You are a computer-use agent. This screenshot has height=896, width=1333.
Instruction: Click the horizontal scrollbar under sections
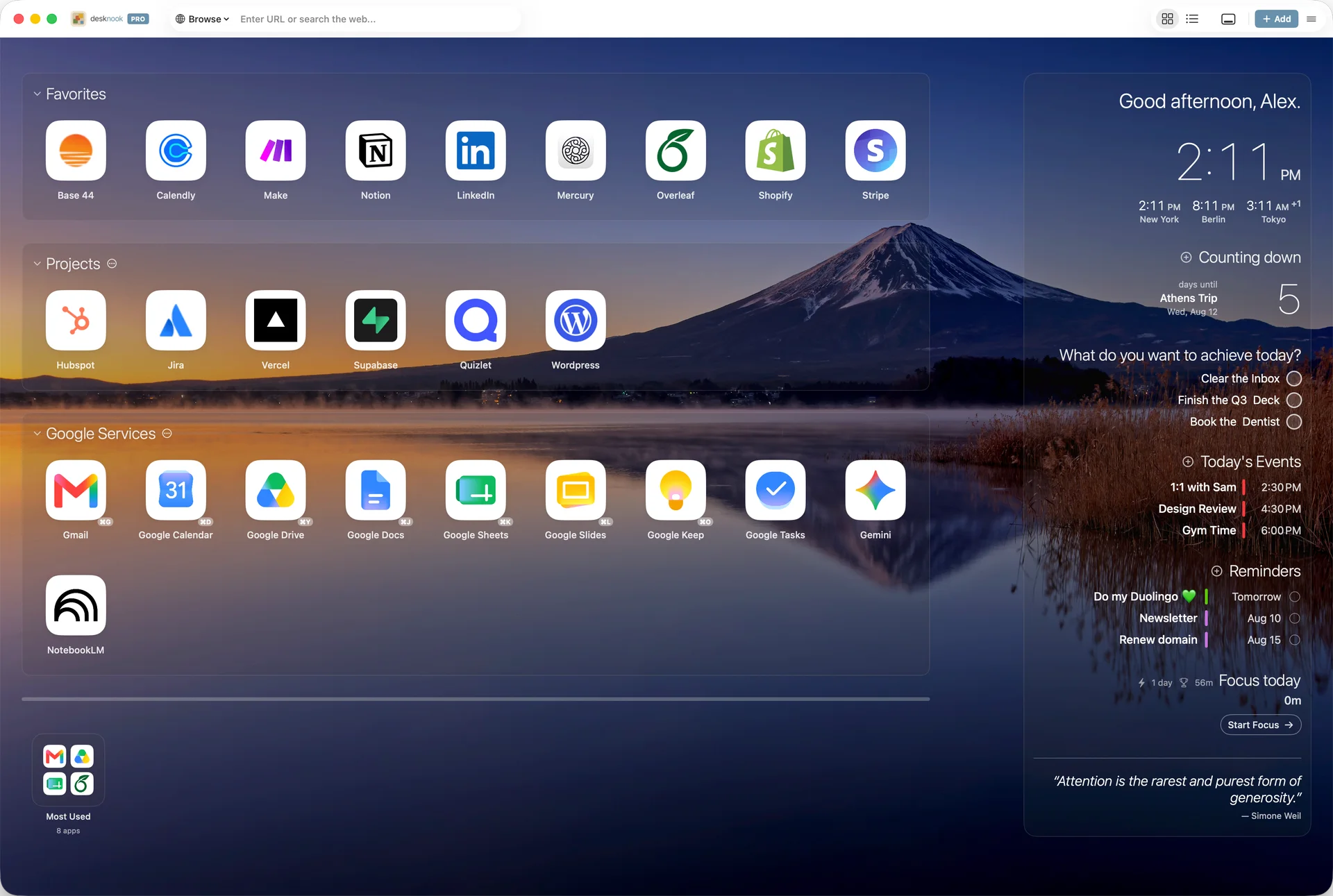(x=476, y=699)
